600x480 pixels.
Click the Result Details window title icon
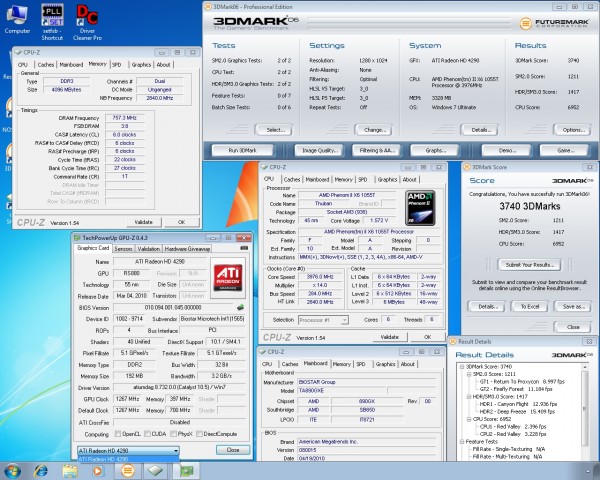click(453, 341)
